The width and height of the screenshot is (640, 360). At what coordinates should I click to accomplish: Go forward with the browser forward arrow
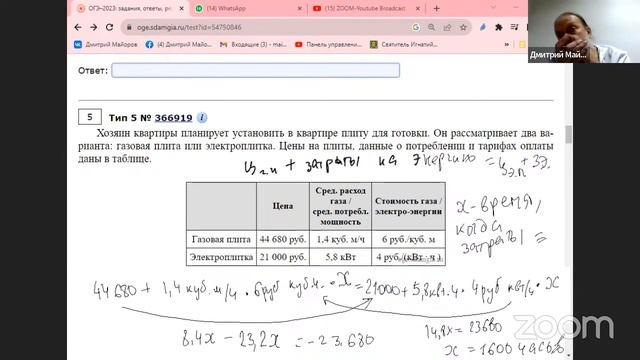click(x=93, y=27)
